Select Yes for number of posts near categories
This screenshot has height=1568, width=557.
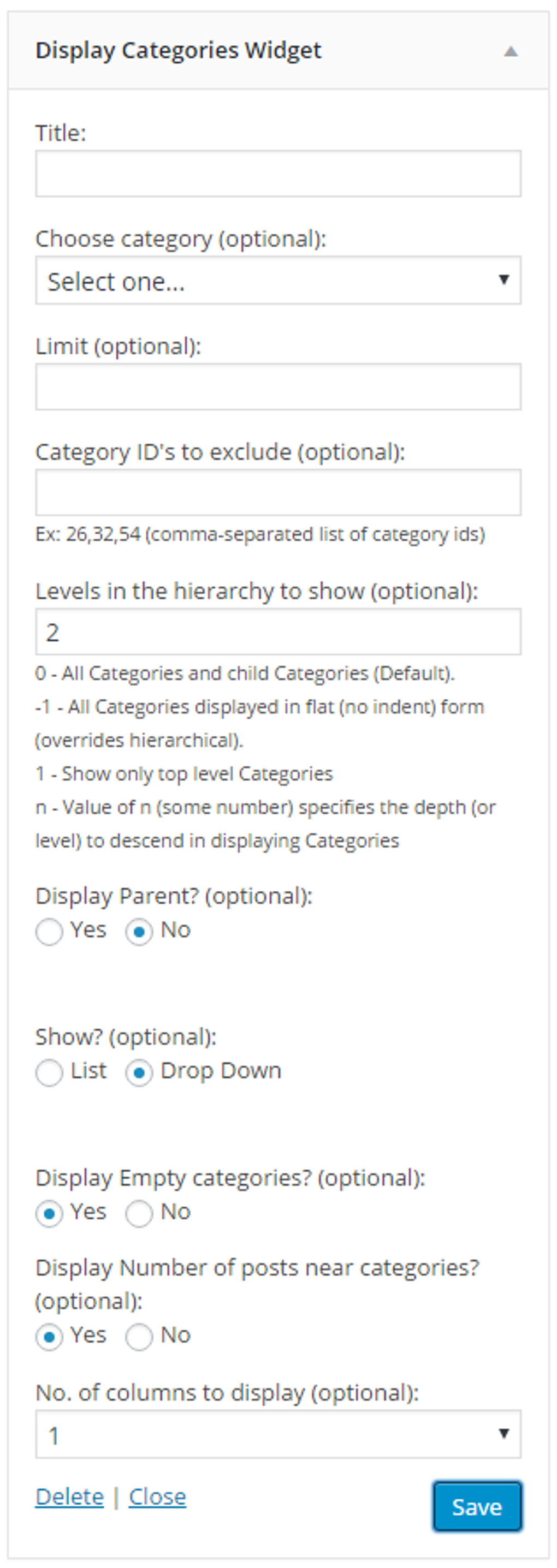click(x=49, y=1334)
